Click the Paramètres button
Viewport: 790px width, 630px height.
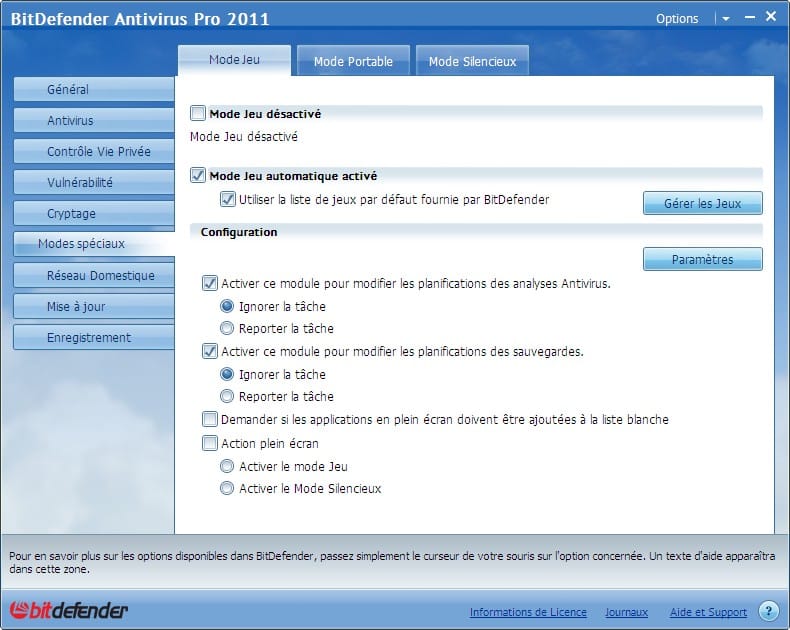tap(702, 259)
